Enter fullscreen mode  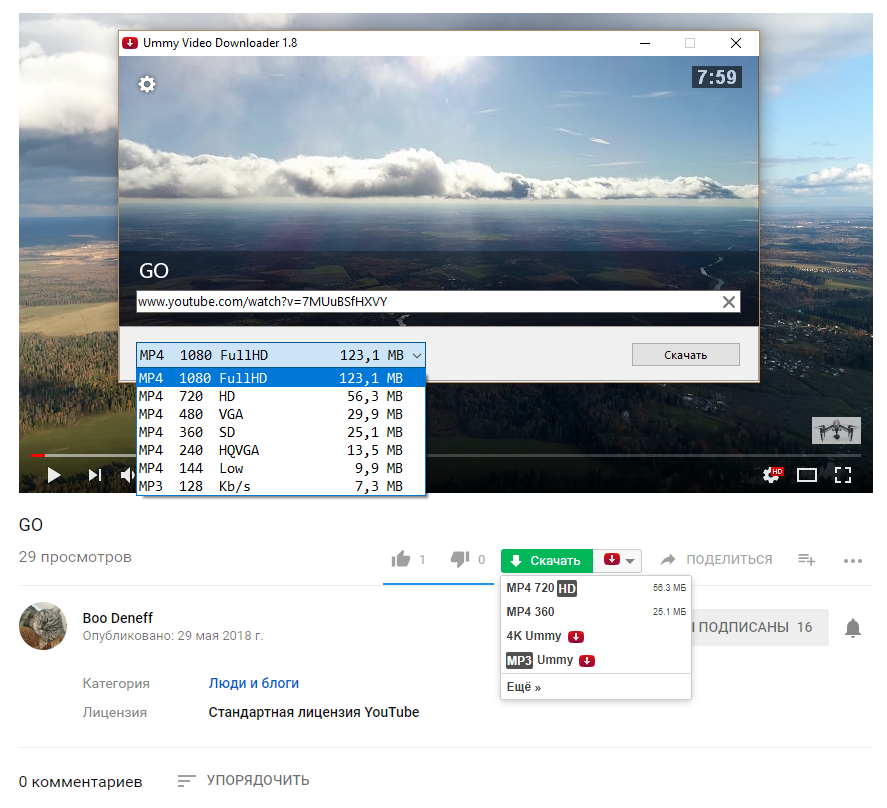(x=843, y=475)
